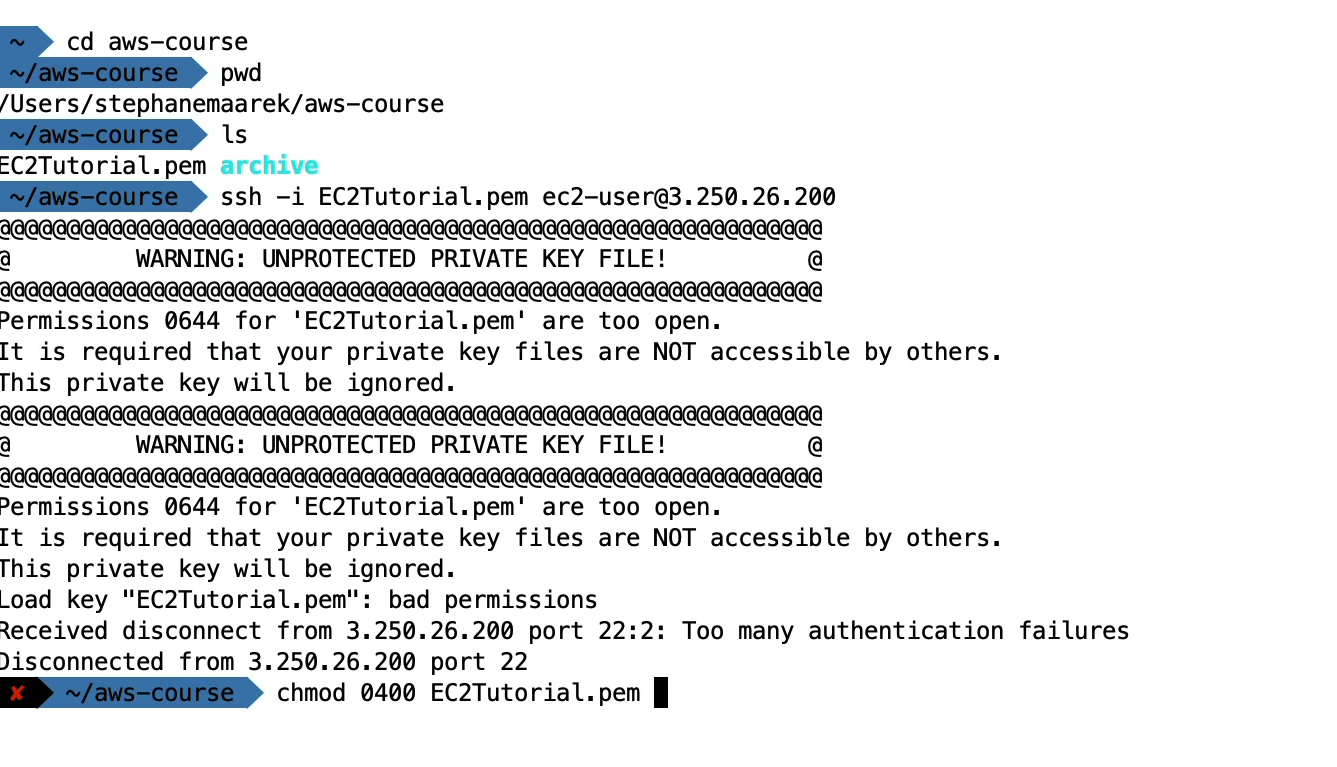Click the 0400 value in chmod command
This screenshot has width=1337, height=767.
tap(388, 693)
